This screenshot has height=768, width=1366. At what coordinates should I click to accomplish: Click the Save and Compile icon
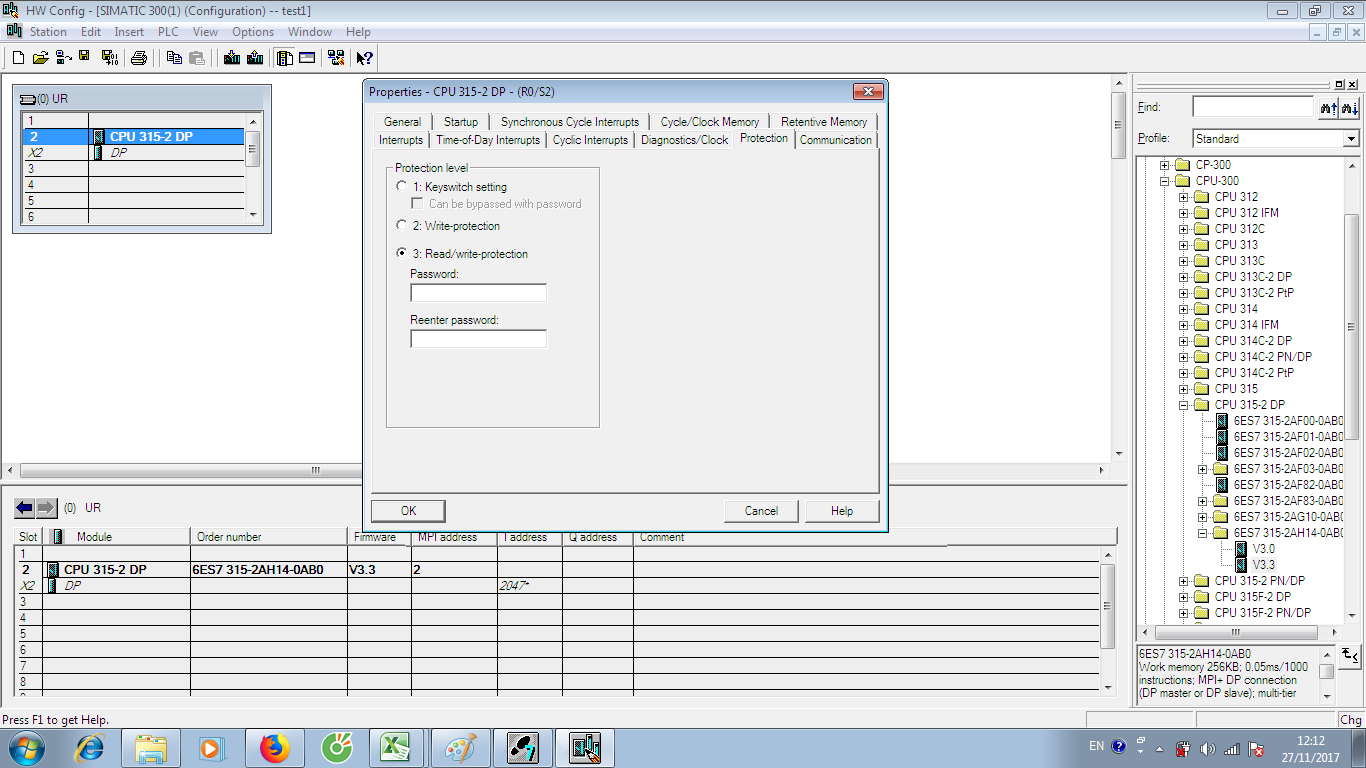(x=109, y=58)
